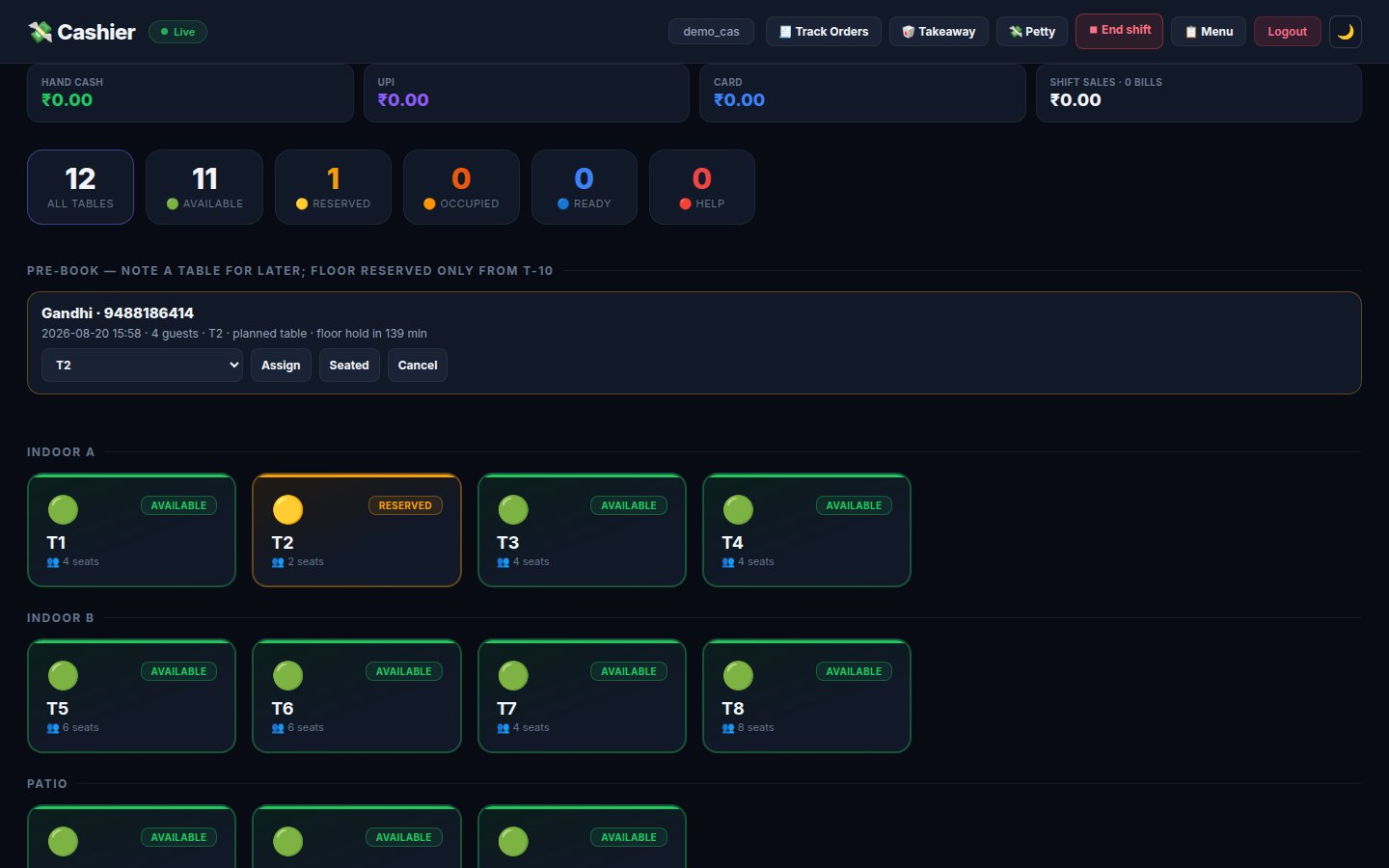This screenshot has height=868, width=1389.
Task: Cancel the Gandhi pre-booking
Action: (418, 366)
